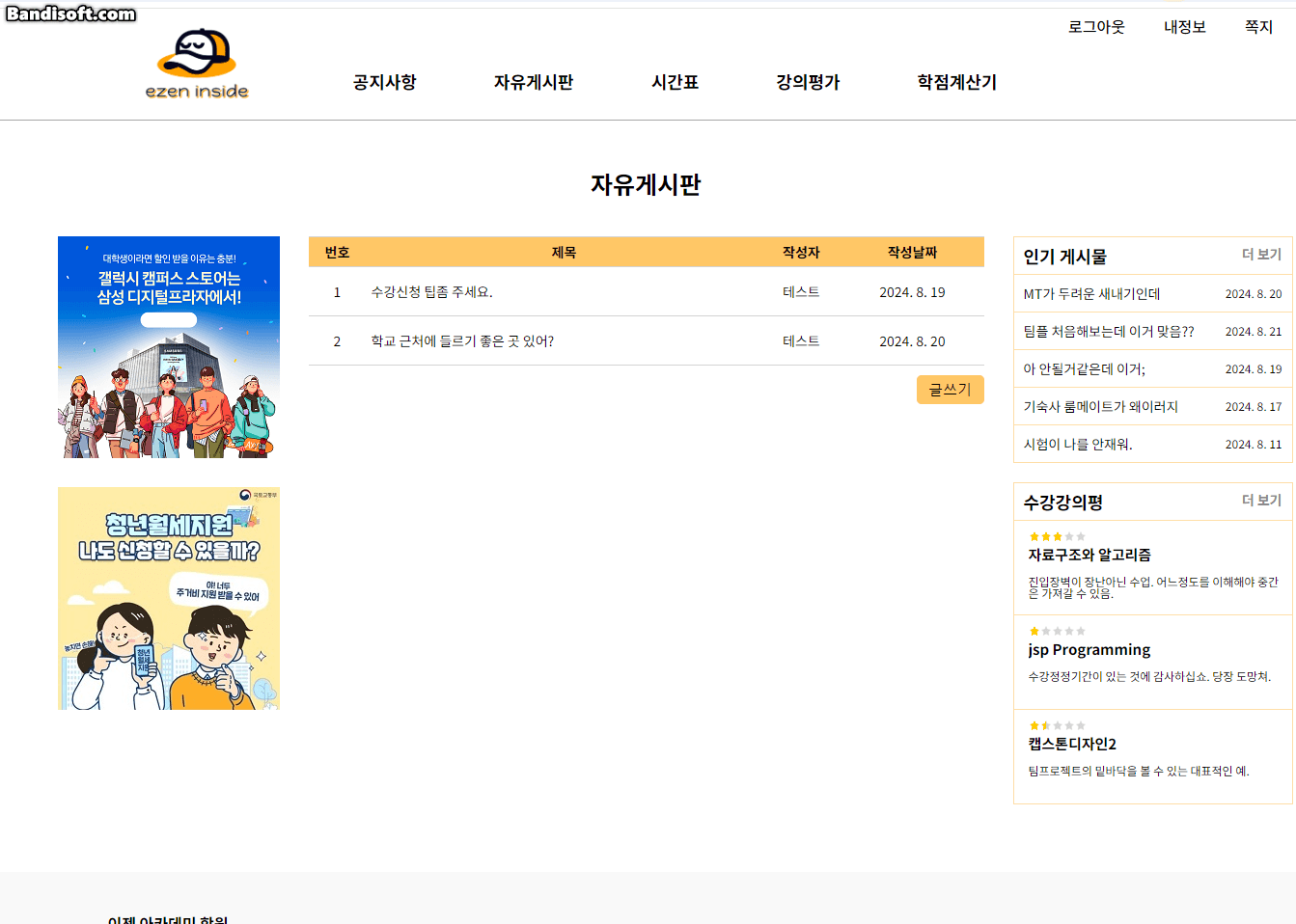Click the 번호 column header
Viewport: 1296px width, 924px height.
(x=337, y=253)
